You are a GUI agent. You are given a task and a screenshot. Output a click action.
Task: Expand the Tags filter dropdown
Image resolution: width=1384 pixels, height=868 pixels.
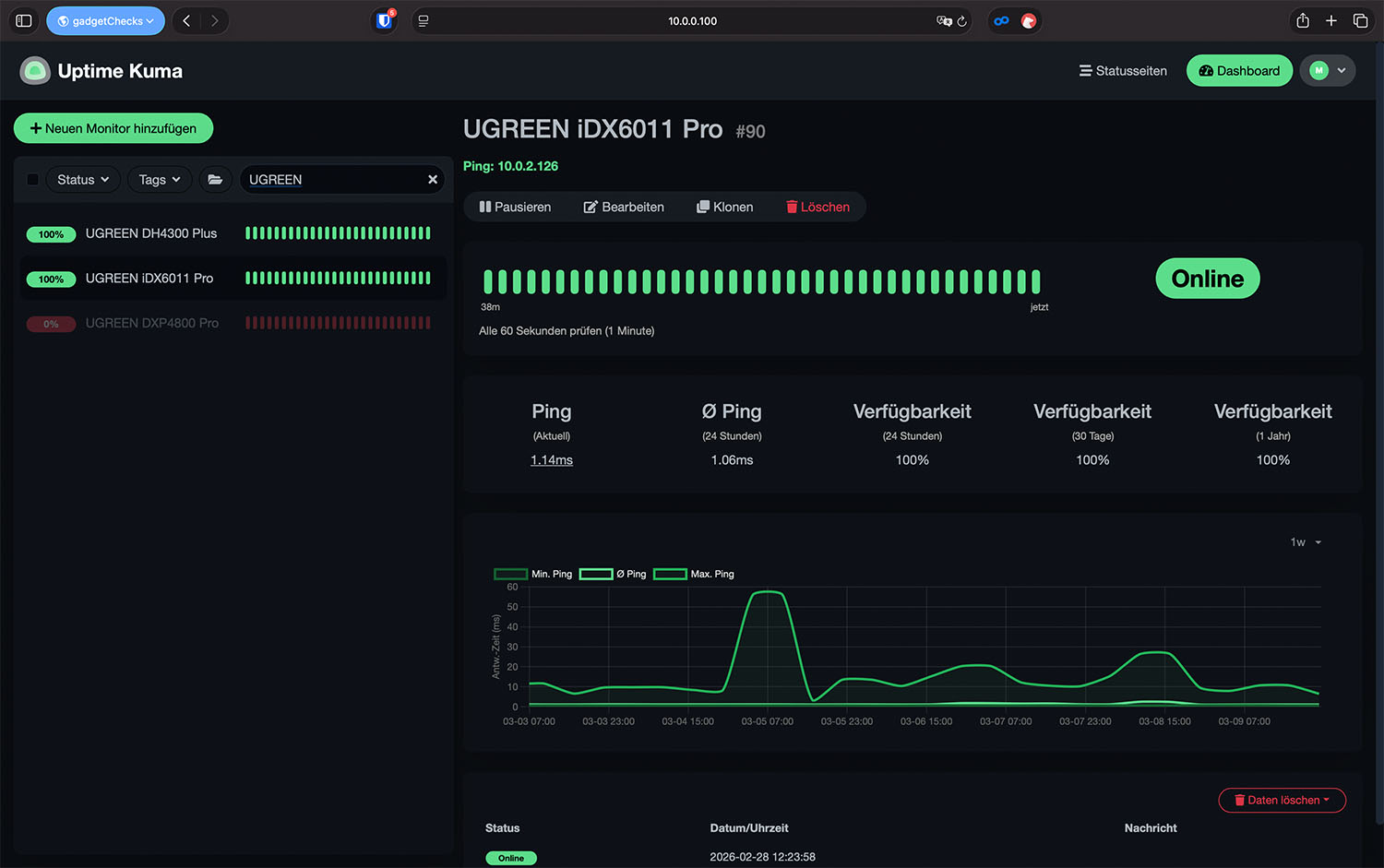click(160, 180)
